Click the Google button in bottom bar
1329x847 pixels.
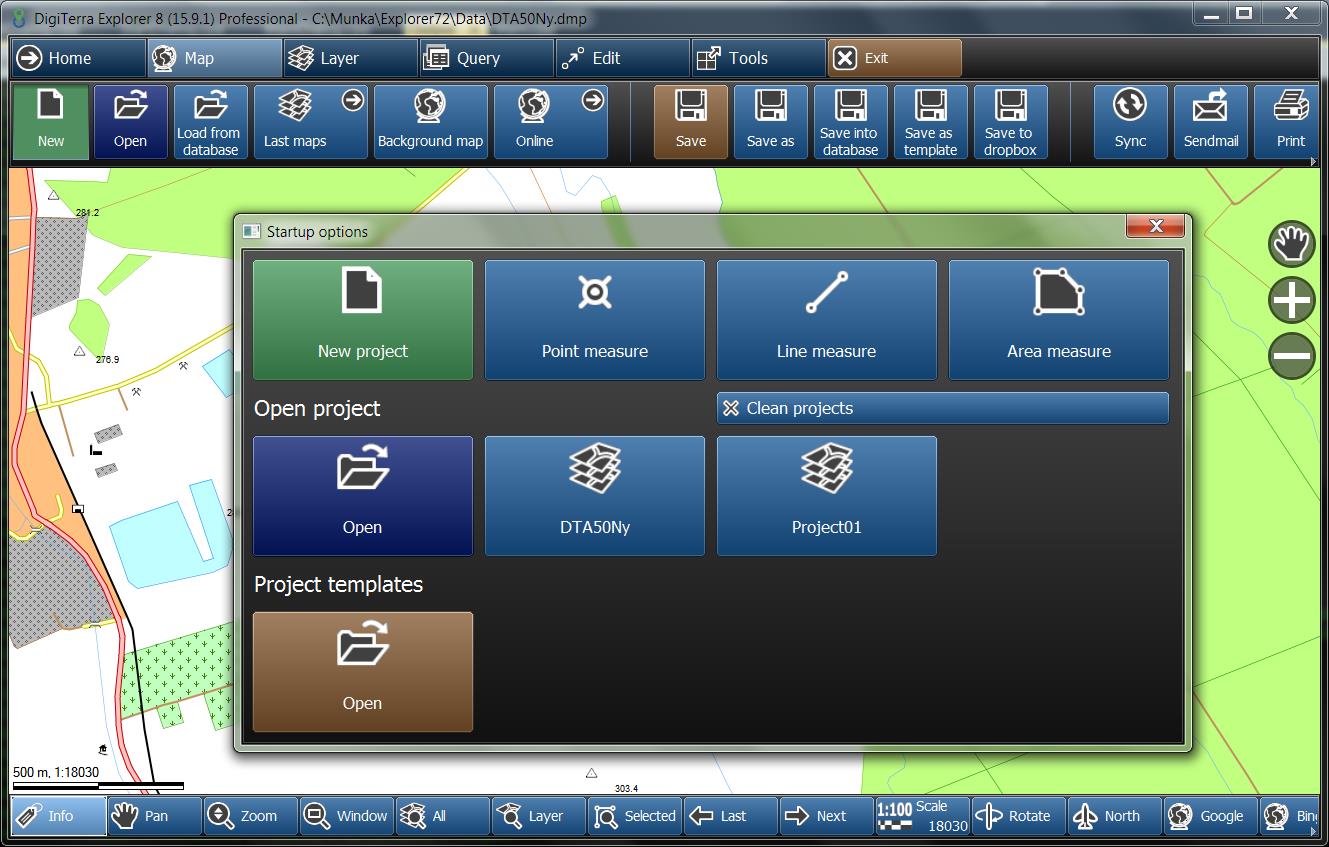coord(1211,816)
